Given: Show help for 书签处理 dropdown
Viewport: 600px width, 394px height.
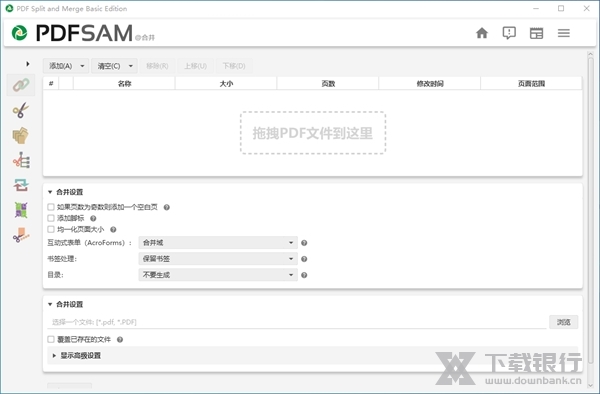Looking at the screenshot, I should click(x=304, y=259).
